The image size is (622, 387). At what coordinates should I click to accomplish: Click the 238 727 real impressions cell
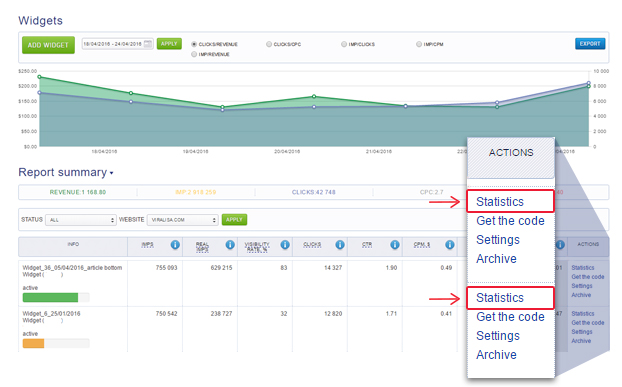pyautogui.click(x=221, y=314)
